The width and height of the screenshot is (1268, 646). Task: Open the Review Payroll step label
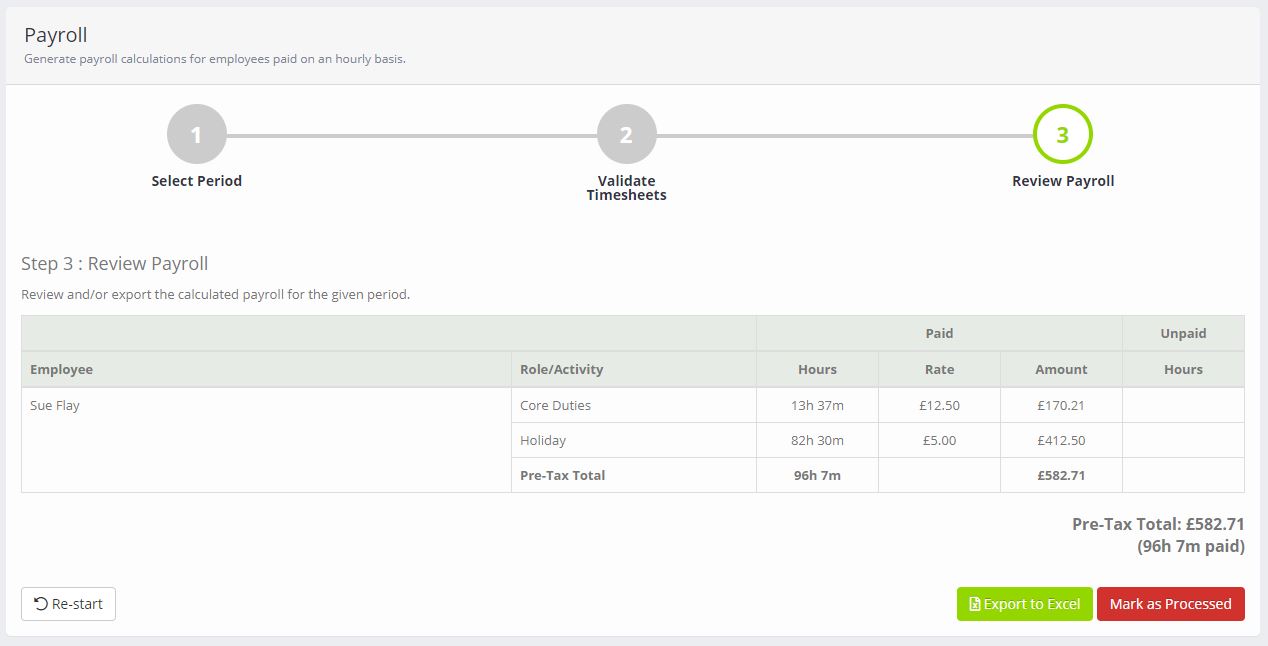click(x=1063, y=181)
